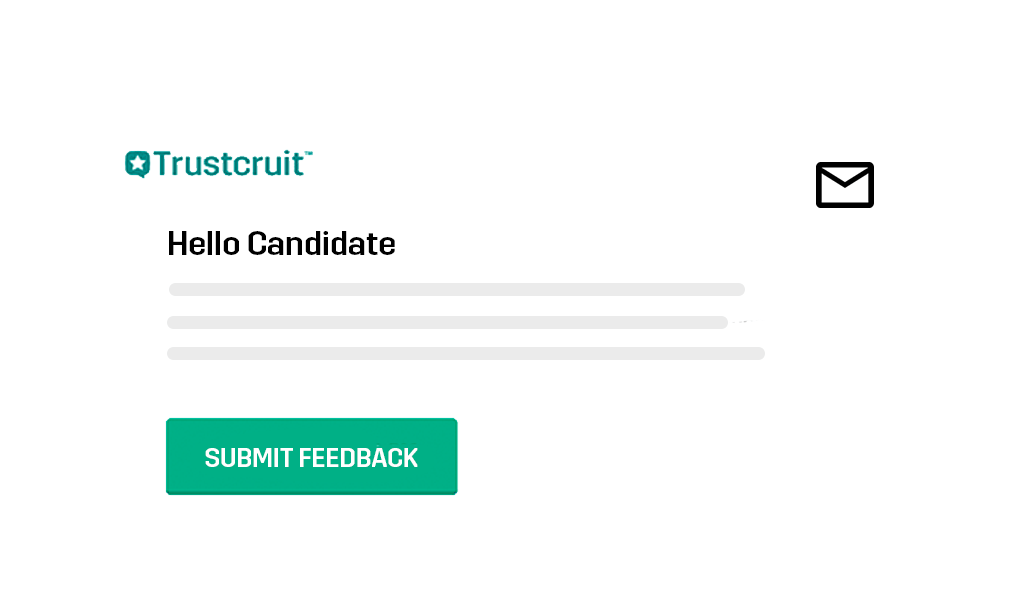Click the black envelope mail icon

pyautogui.click(x=845, y=185)
